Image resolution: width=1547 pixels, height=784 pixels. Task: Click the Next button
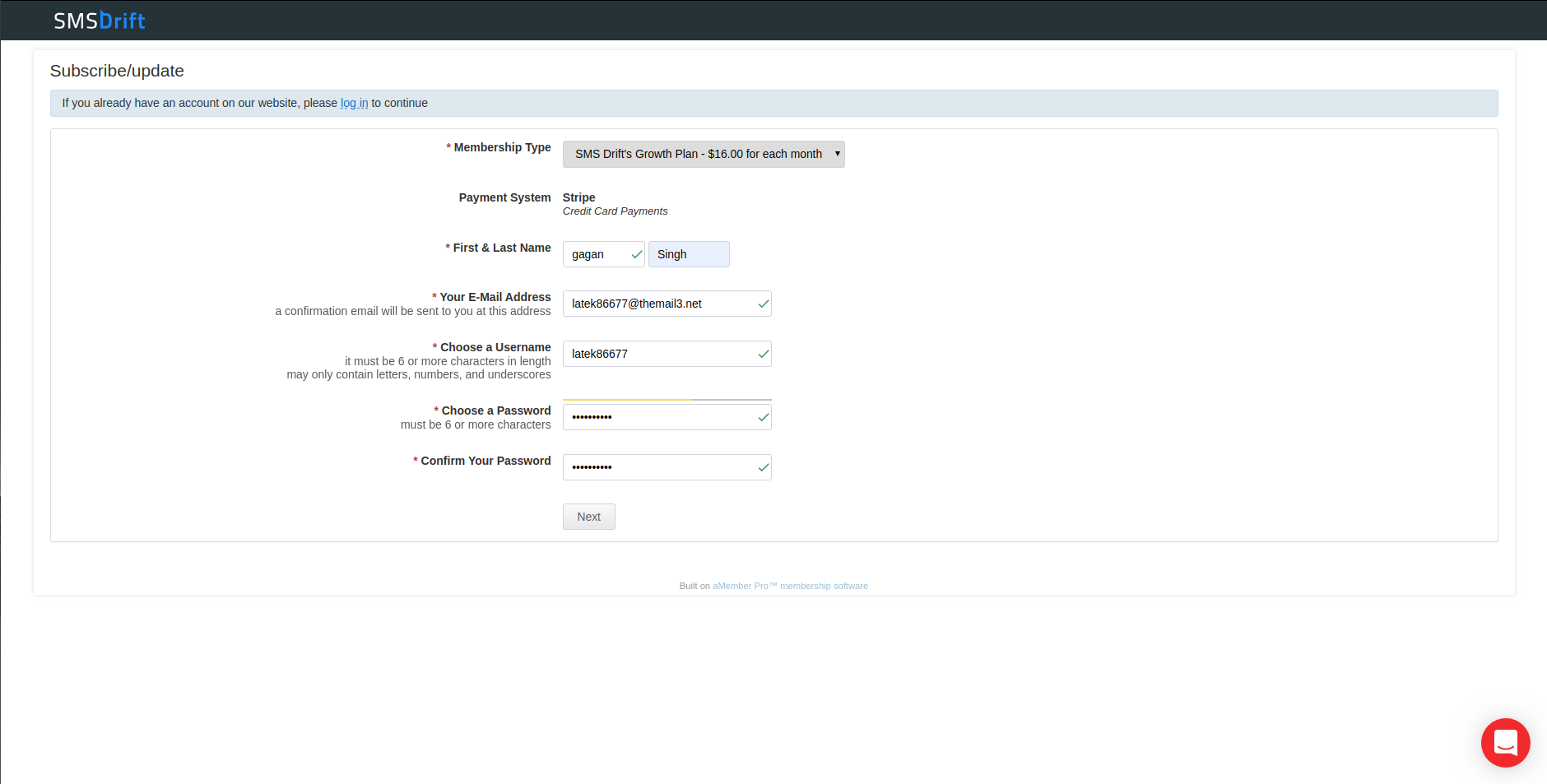pyautogui.click(x=589, y=517)
